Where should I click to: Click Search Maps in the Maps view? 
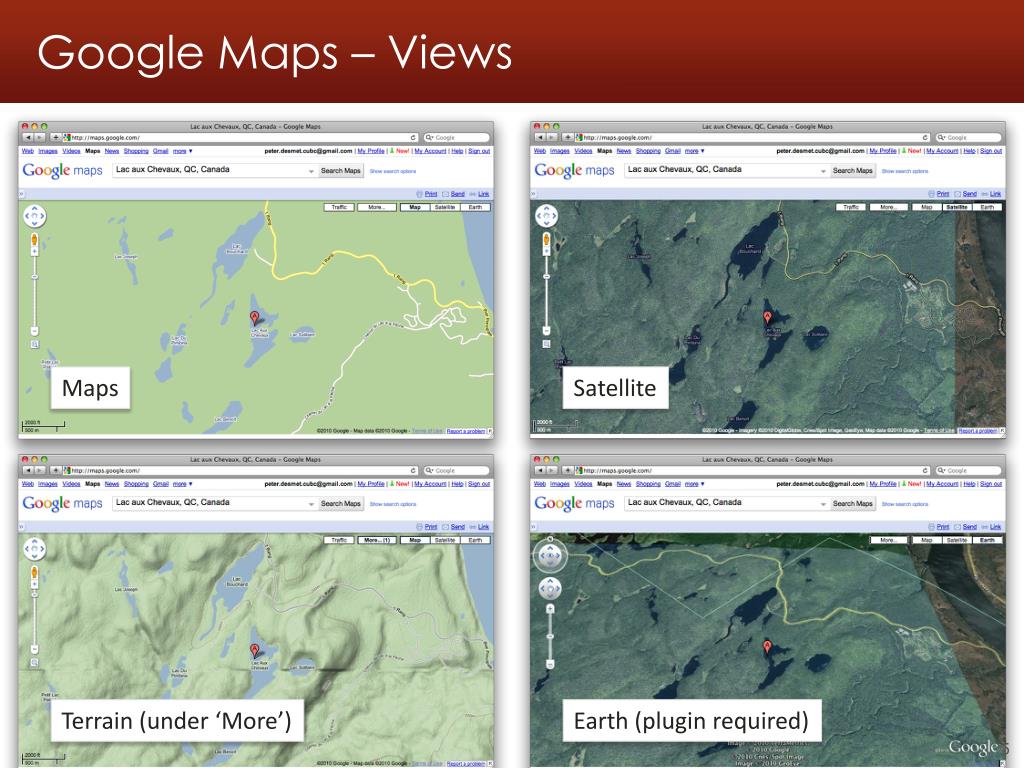click(x=341, y=171)
